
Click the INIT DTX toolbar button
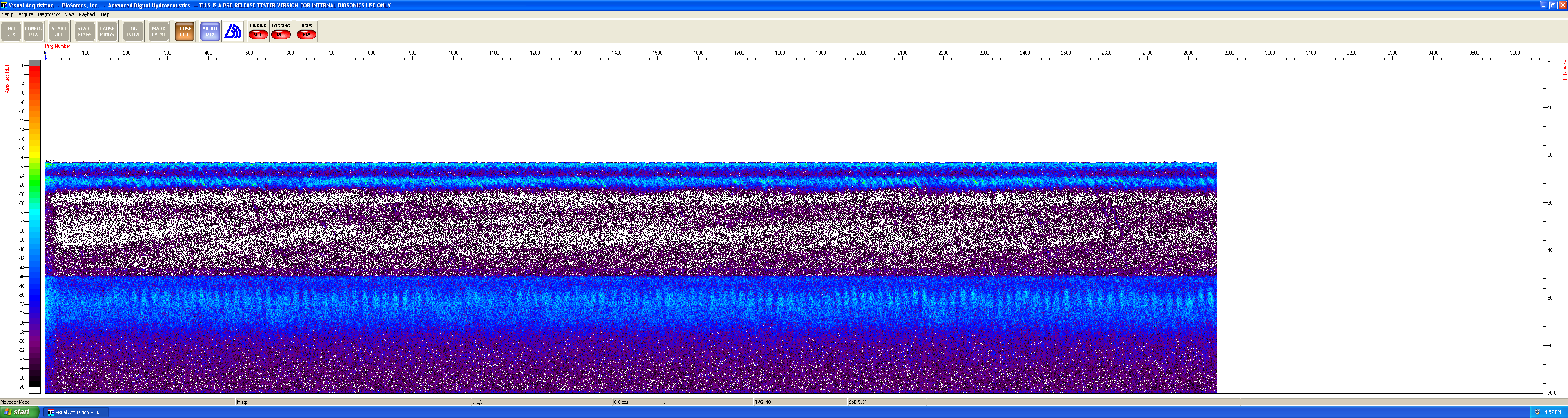pos(11,31)
